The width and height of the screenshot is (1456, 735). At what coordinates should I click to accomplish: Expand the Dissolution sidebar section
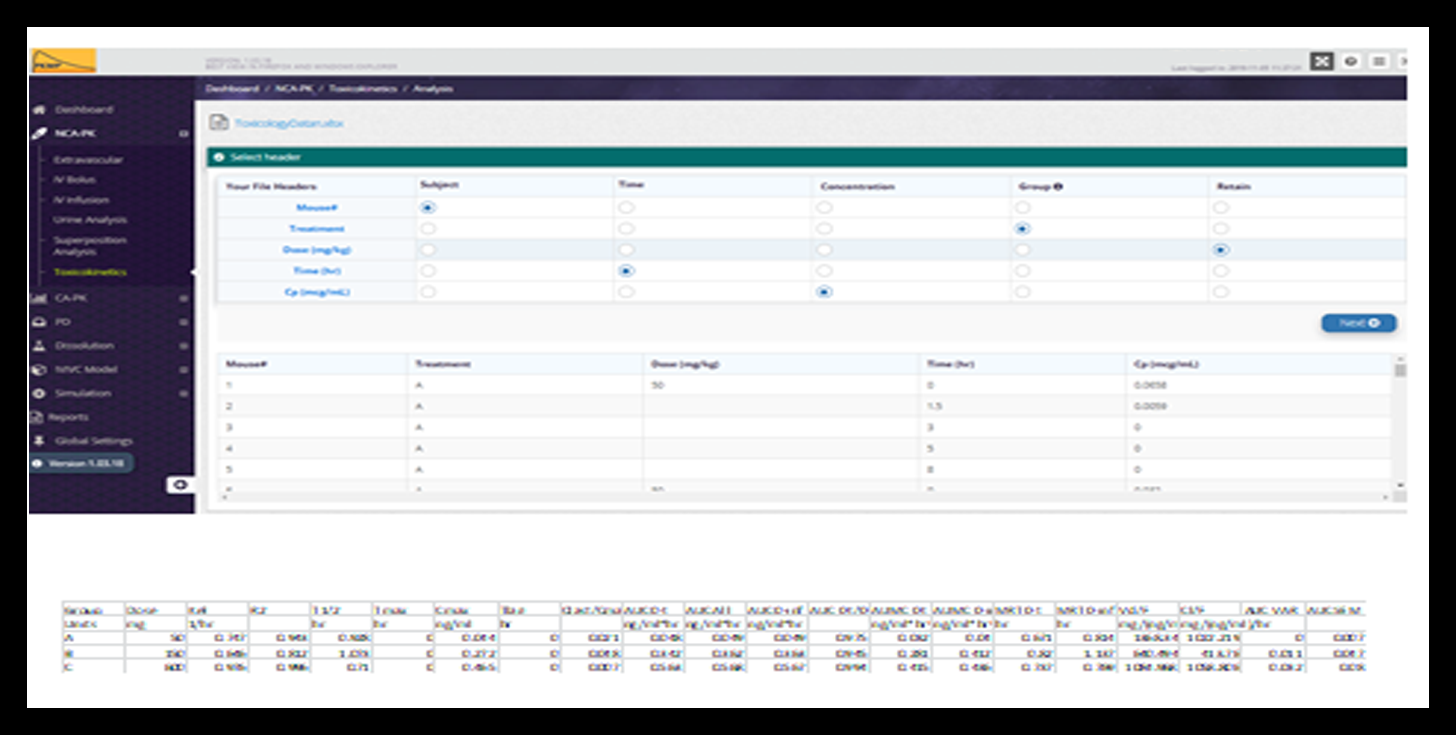(x=183, y=346)
